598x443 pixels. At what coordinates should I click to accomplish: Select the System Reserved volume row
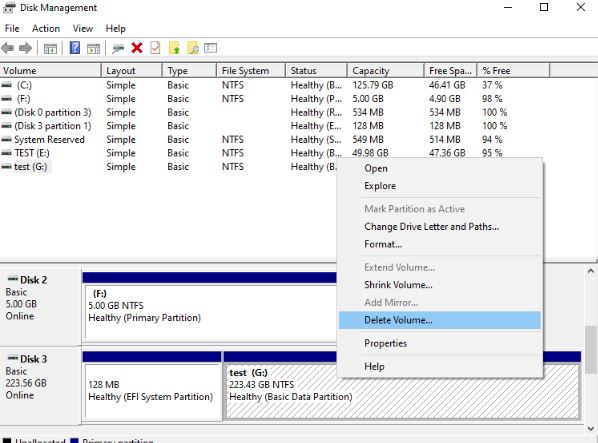click(x=275, y=140)
